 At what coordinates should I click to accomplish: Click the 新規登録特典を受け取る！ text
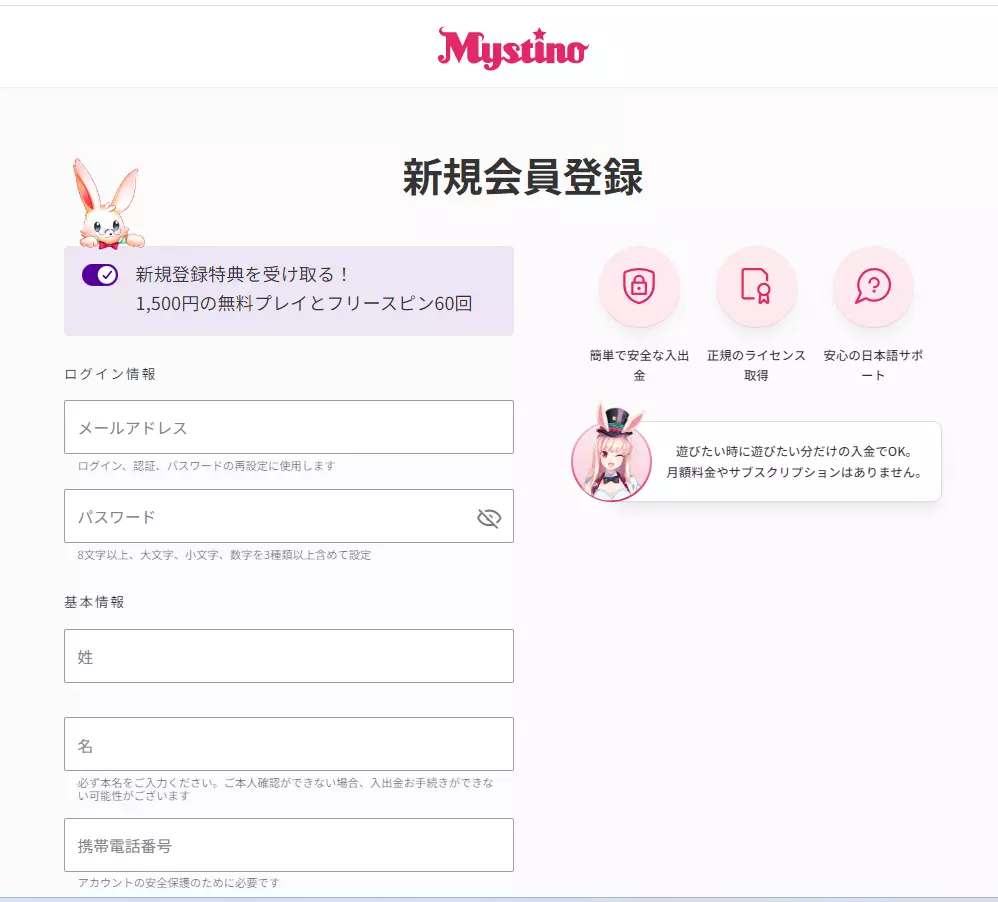point(242,274)
